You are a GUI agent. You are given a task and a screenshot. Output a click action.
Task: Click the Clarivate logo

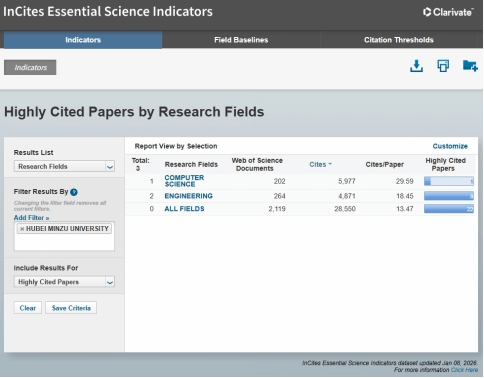coord(448,12)
